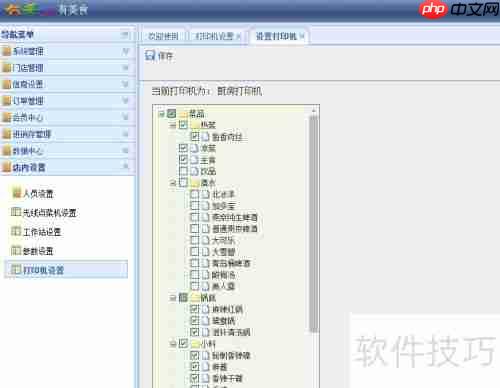The width and height of the screenshot is (500, 388).
Task: Toggle the 锅底 category checkbox
Action: (183, 298)
